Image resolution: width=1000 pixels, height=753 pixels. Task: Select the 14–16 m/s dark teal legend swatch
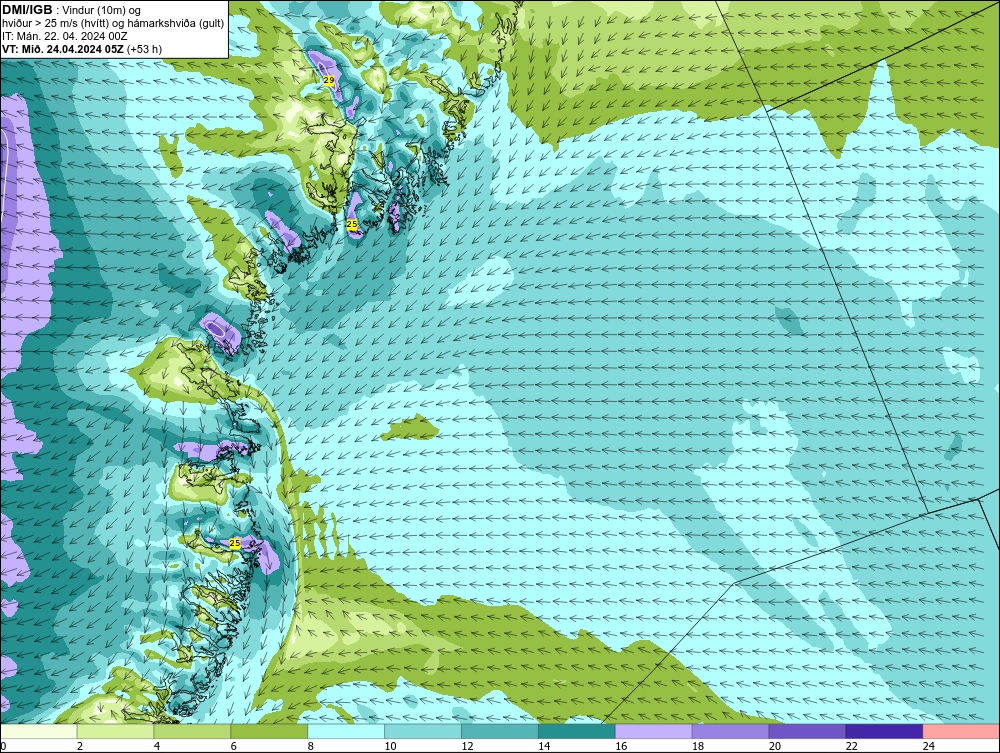[577, 731]
